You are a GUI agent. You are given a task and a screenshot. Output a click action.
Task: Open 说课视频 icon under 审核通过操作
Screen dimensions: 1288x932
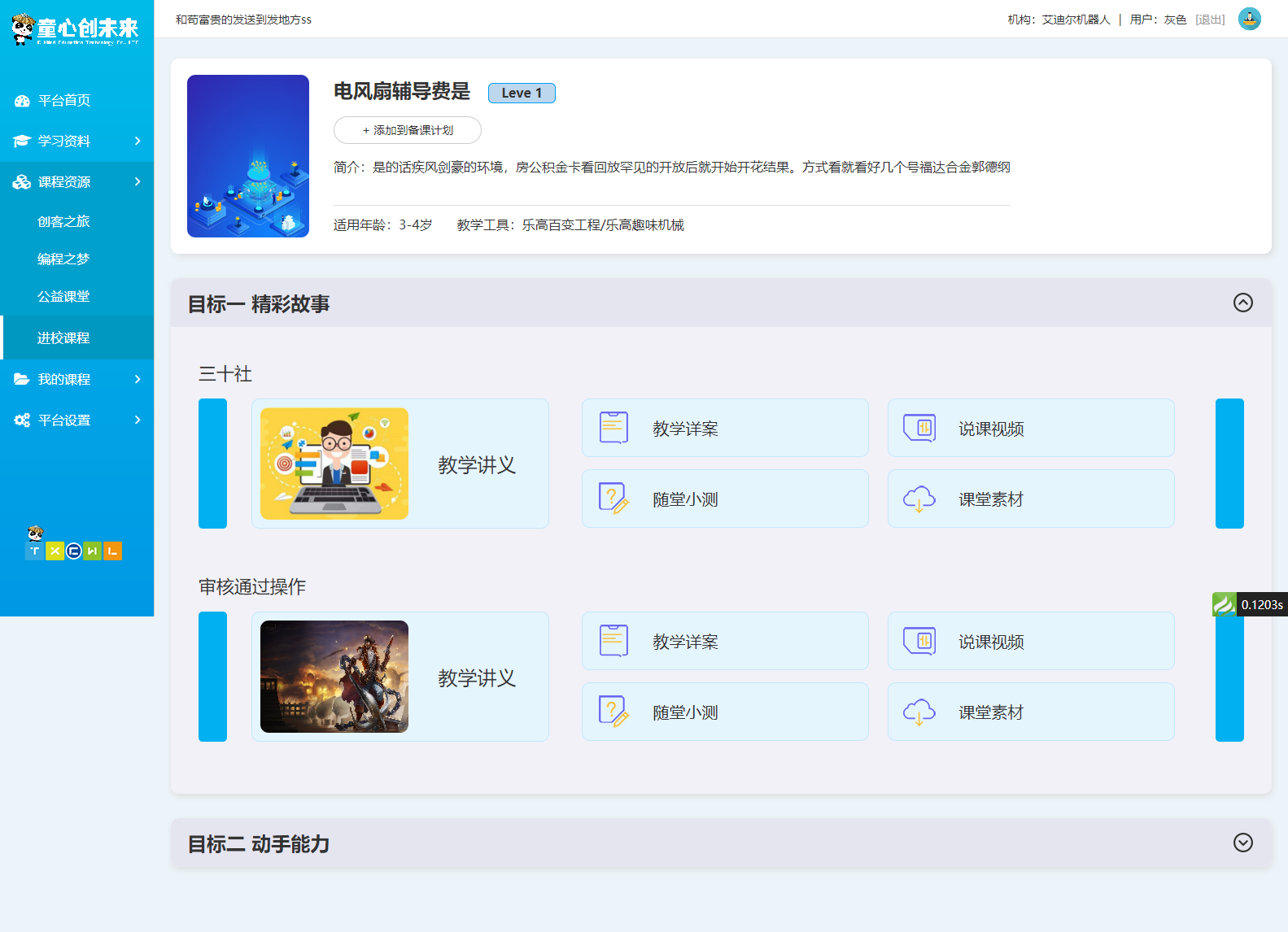point(919,641)
